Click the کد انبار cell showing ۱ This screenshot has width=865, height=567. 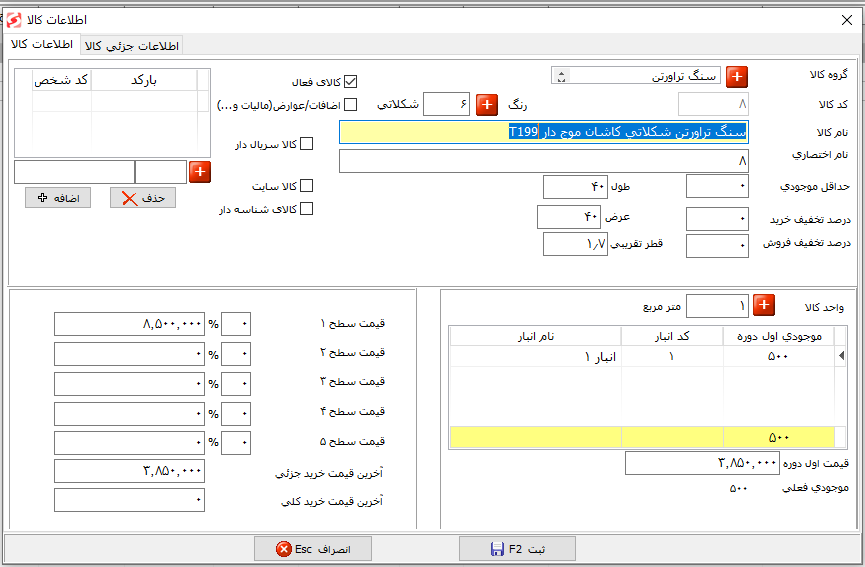(x=672, y=357)
